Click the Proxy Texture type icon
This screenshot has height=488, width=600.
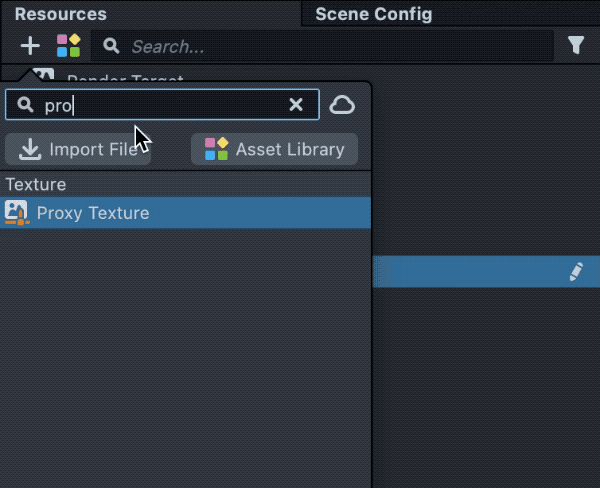pos(17,212)
